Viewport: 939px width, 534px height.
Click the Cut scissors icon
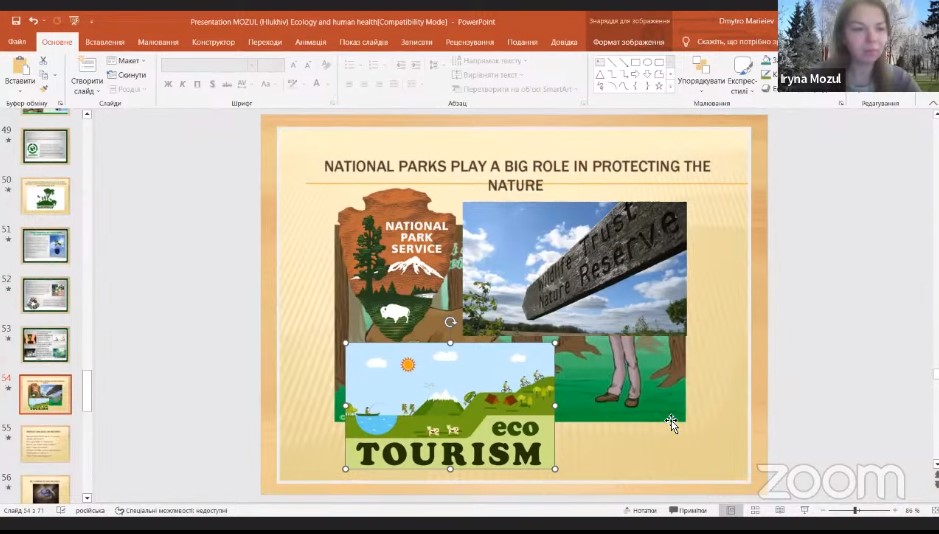(x=43, y=60)
